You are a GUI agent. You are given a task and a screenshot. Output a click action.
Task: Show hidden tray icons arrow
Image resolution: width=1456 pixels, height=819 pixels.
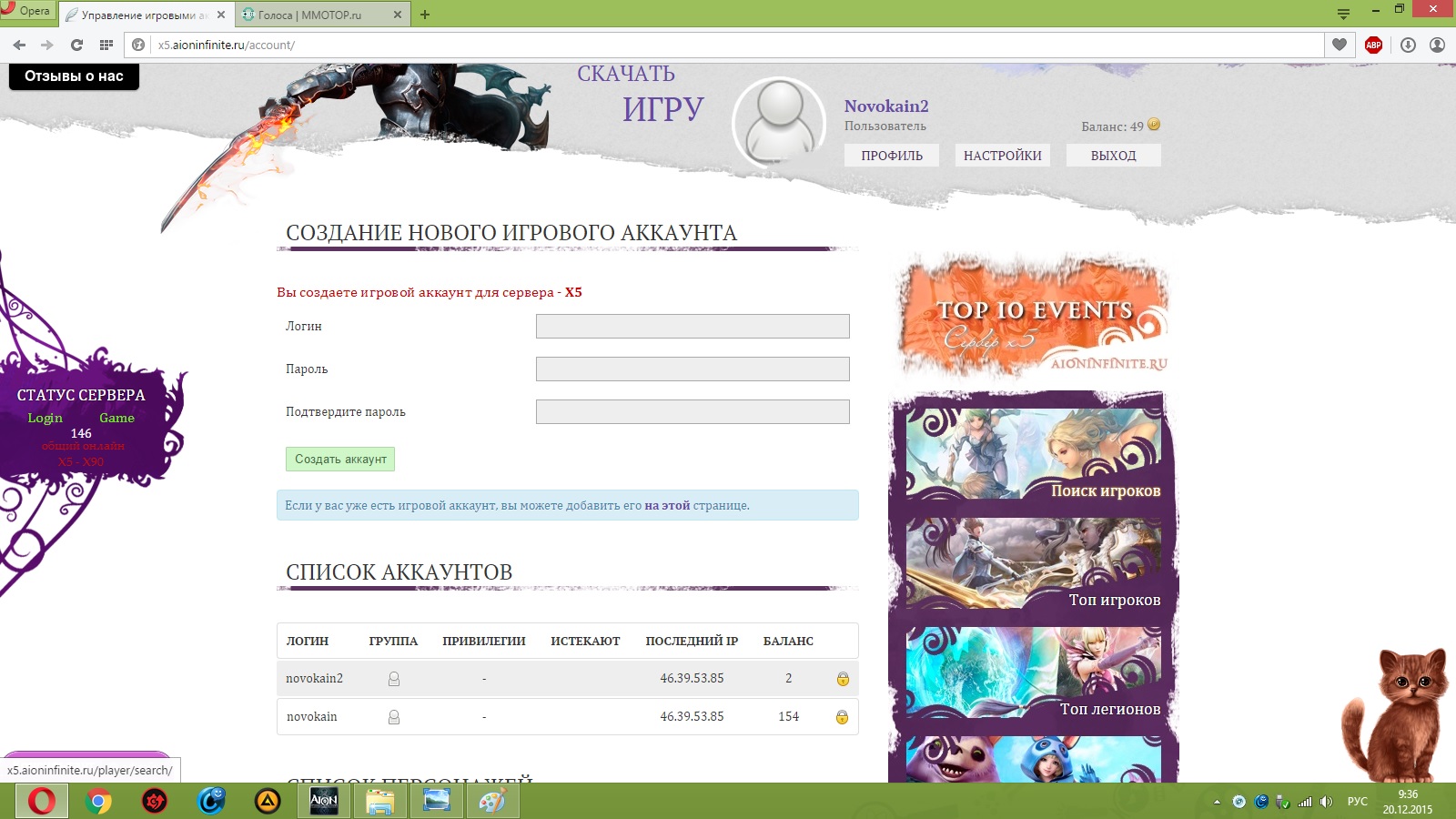coord(1217,802)
